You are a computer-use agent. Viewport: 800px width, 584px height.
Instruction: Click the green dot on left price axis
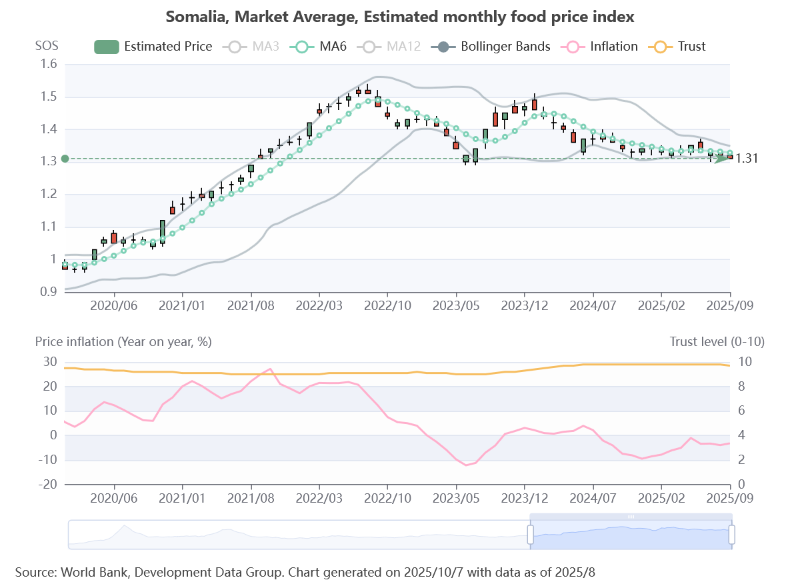click(x=65, y=158)
